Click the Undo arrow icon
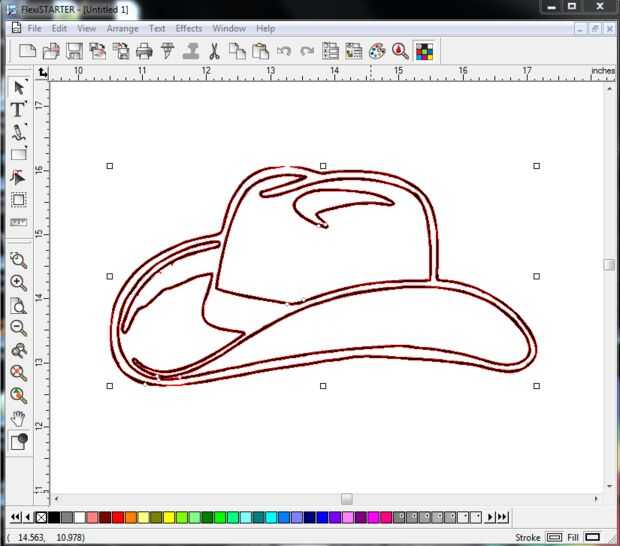The height and width of the screenshot is (546, 620). (284, 51)
